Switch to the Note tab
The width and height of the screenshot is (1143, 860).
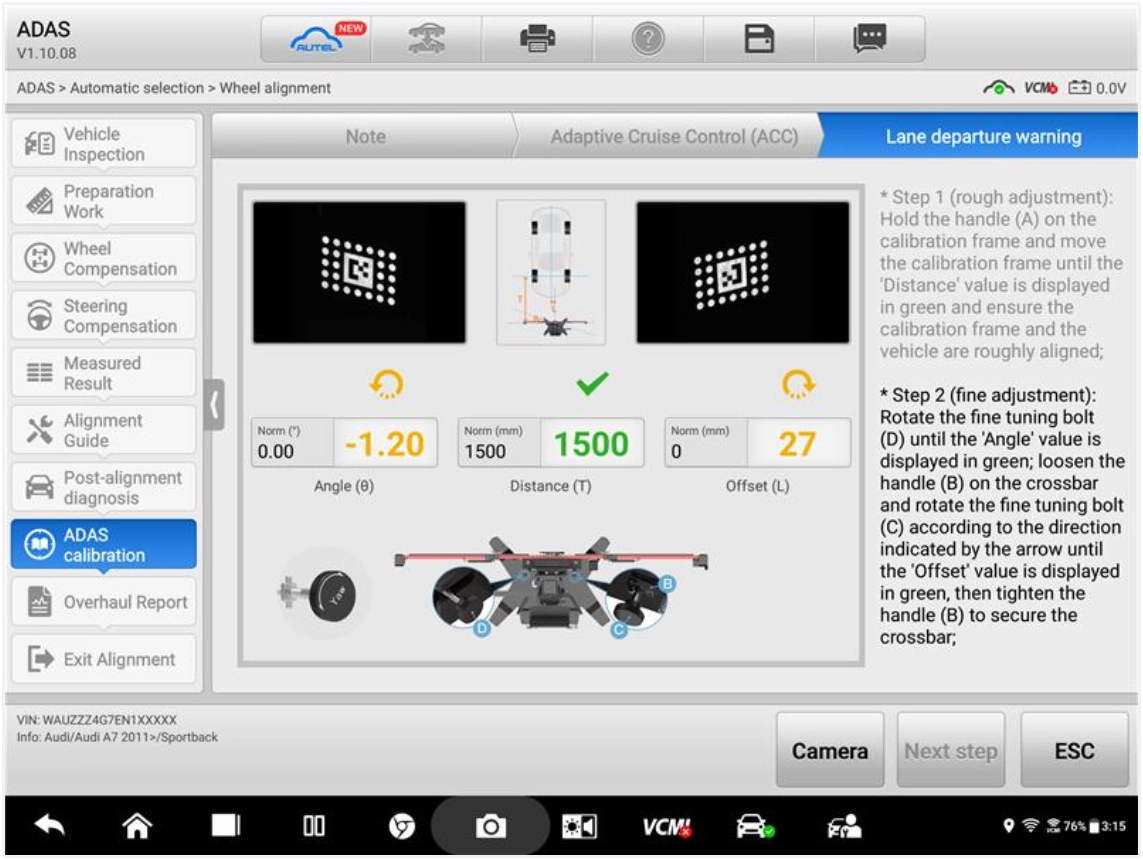click(x=363, y=137)
